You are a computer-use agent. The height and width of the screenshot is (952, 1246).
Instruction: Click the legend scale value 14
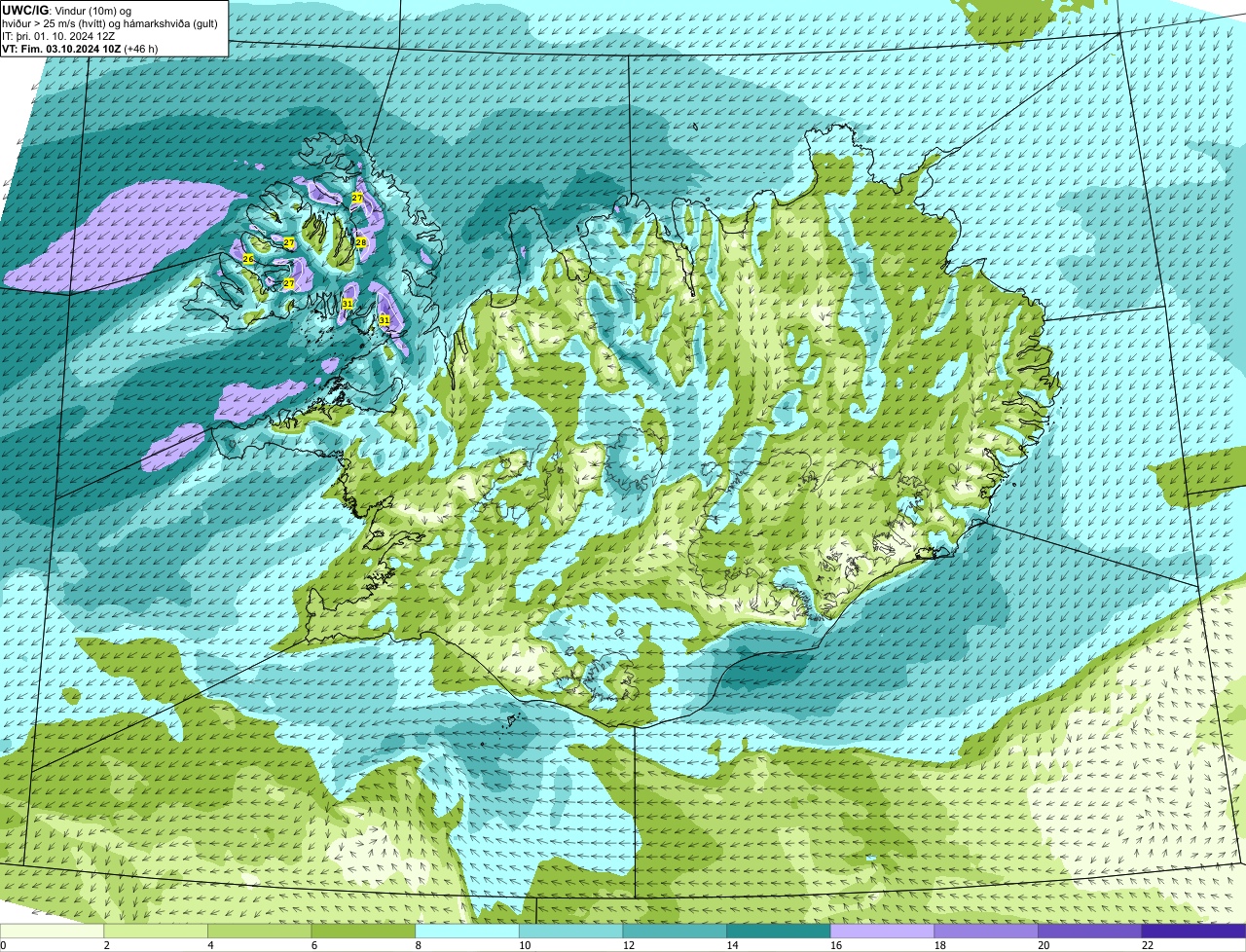732,945
